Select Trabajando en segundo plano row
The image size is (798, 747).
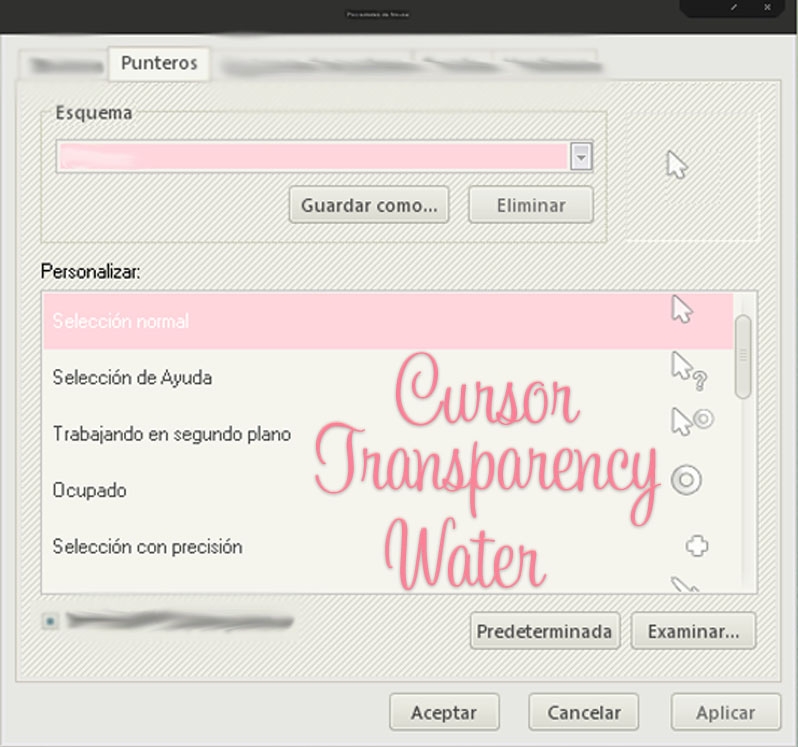(388, 434)
